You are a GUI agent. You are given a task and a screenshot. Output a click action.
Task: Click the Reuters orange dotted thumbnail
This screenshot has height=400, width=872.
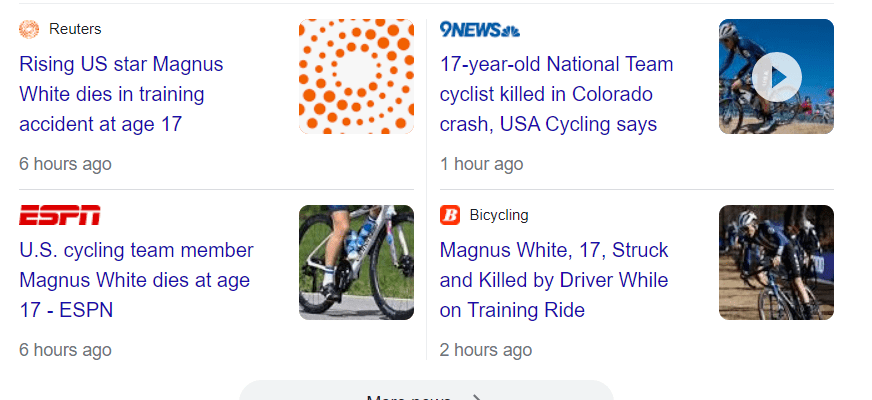356,76
